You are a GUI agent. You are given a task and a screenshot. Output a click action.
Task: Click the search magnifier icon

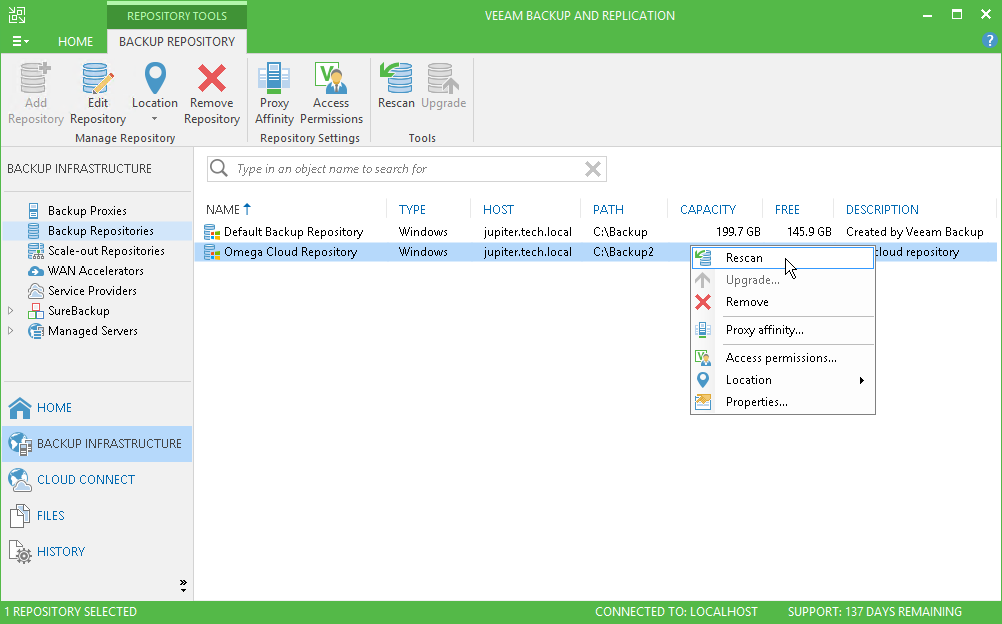219,168
